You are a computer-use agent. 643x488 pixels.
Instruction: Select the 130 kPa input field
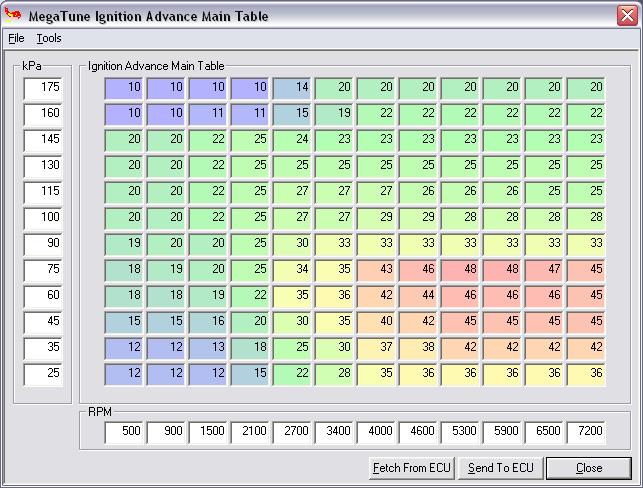pos(43,166)
